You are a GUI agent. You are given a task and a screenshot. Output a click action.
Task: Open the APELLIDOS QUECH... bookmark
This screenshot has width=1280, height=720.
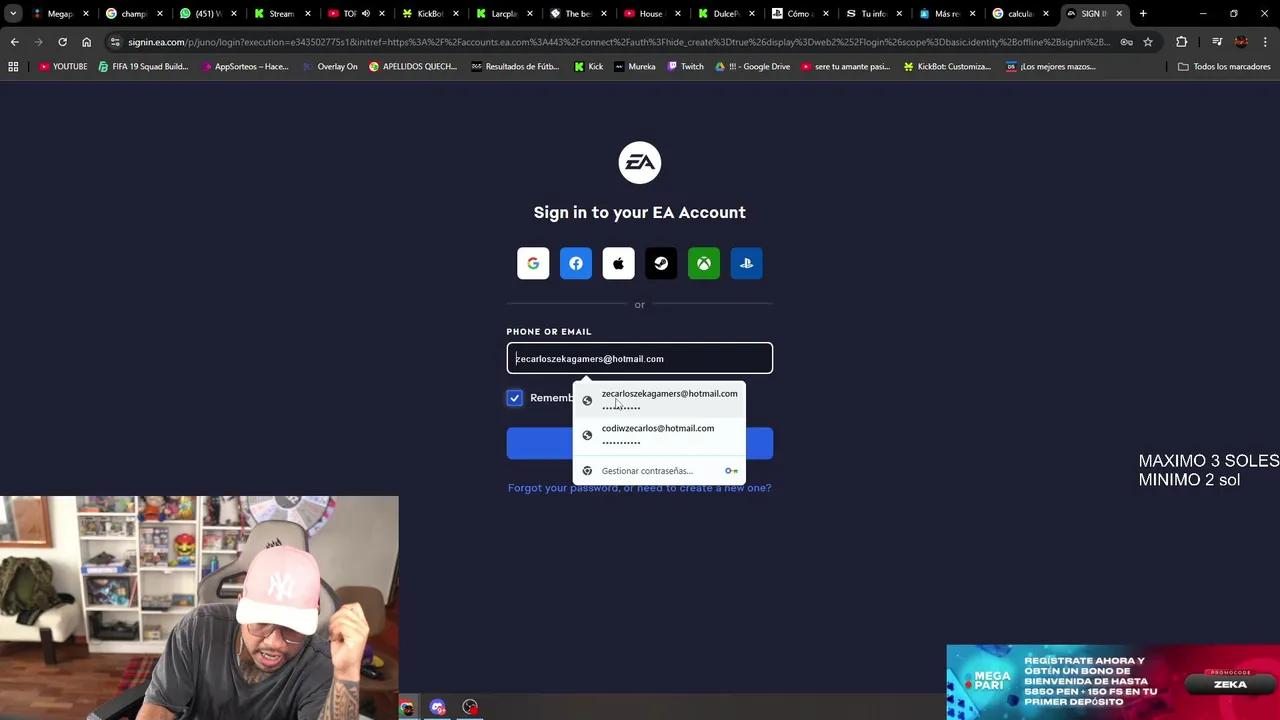pos(413,66)
